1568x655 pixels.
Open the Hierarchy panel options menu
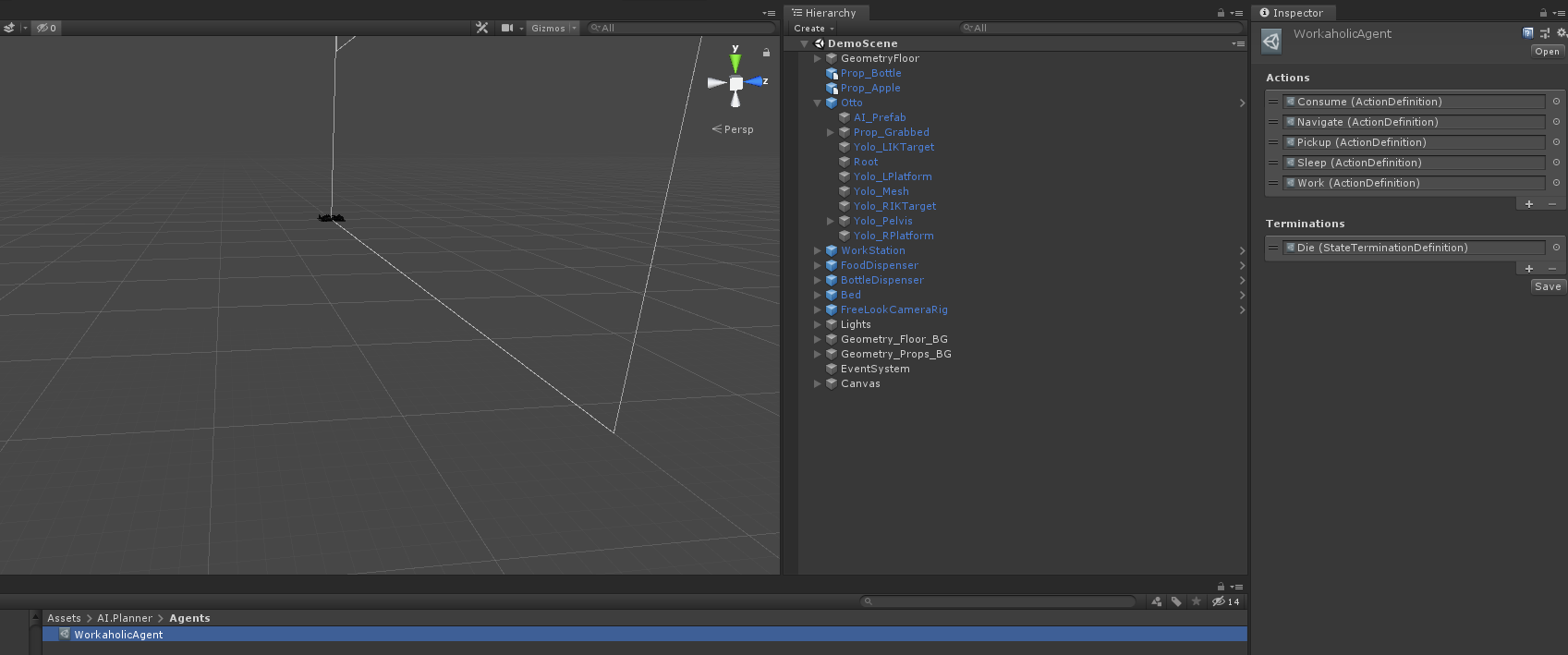[1237, 13]
